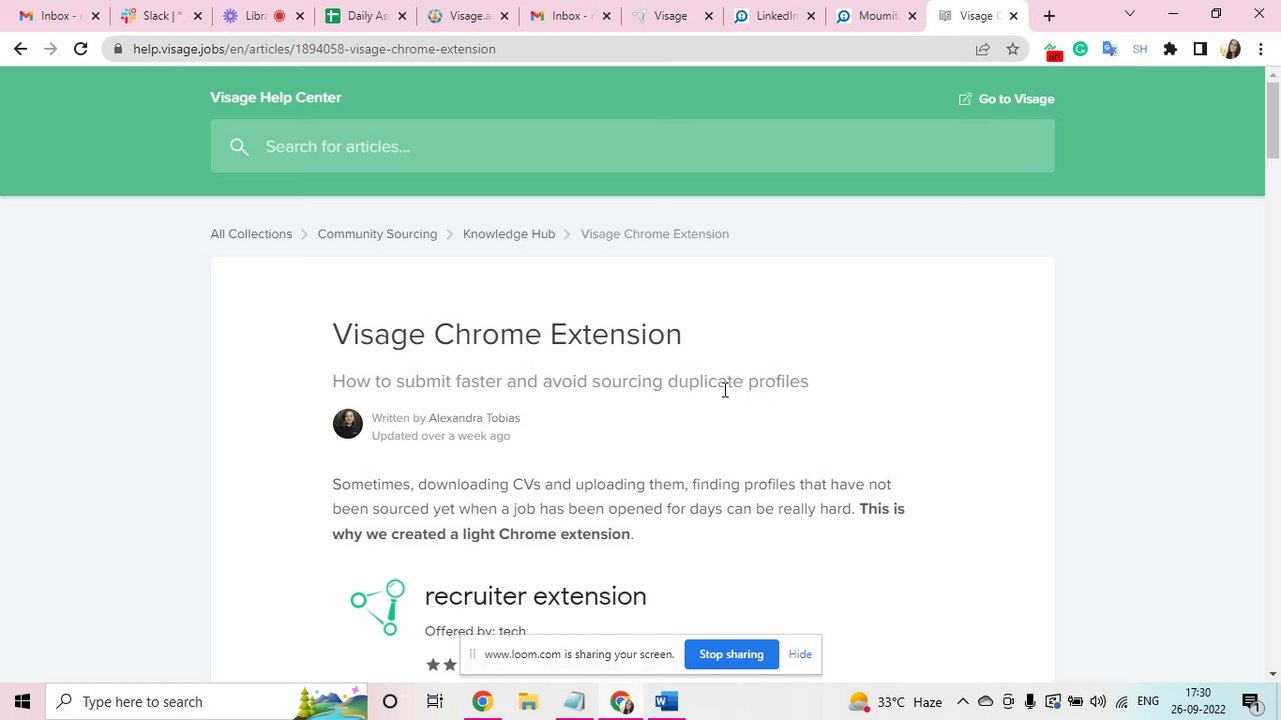Open Task View on the taskbar
The height and width of the screenshot is (720, 1281).
[435, 701]
